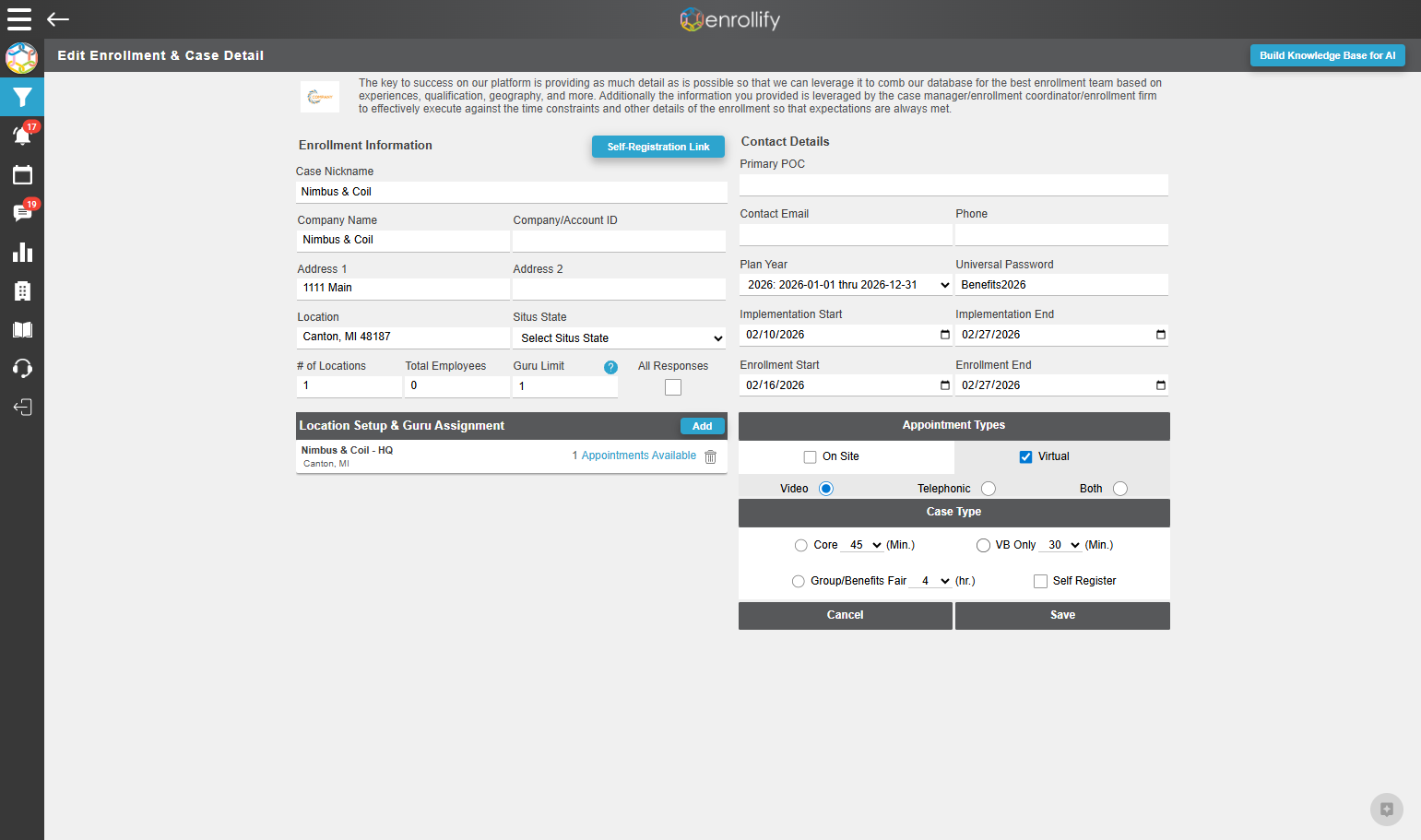The height and width of the screenshot is (840, 1421).
Task: Click the Self-Registration Link button
Action: tap(658, 147)
